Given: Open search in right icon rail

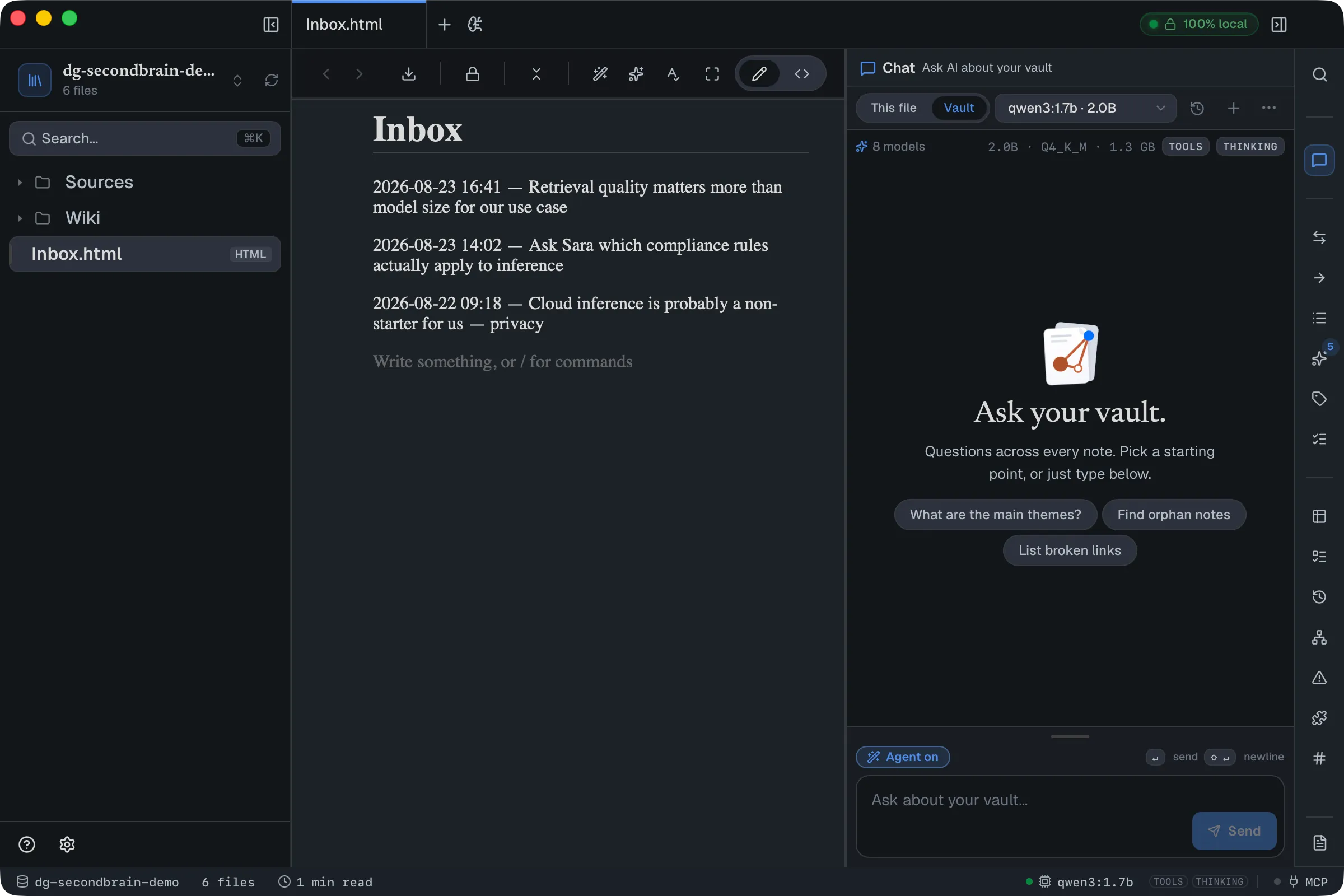Looking at the screenshot, I should tap(1319, 75).
